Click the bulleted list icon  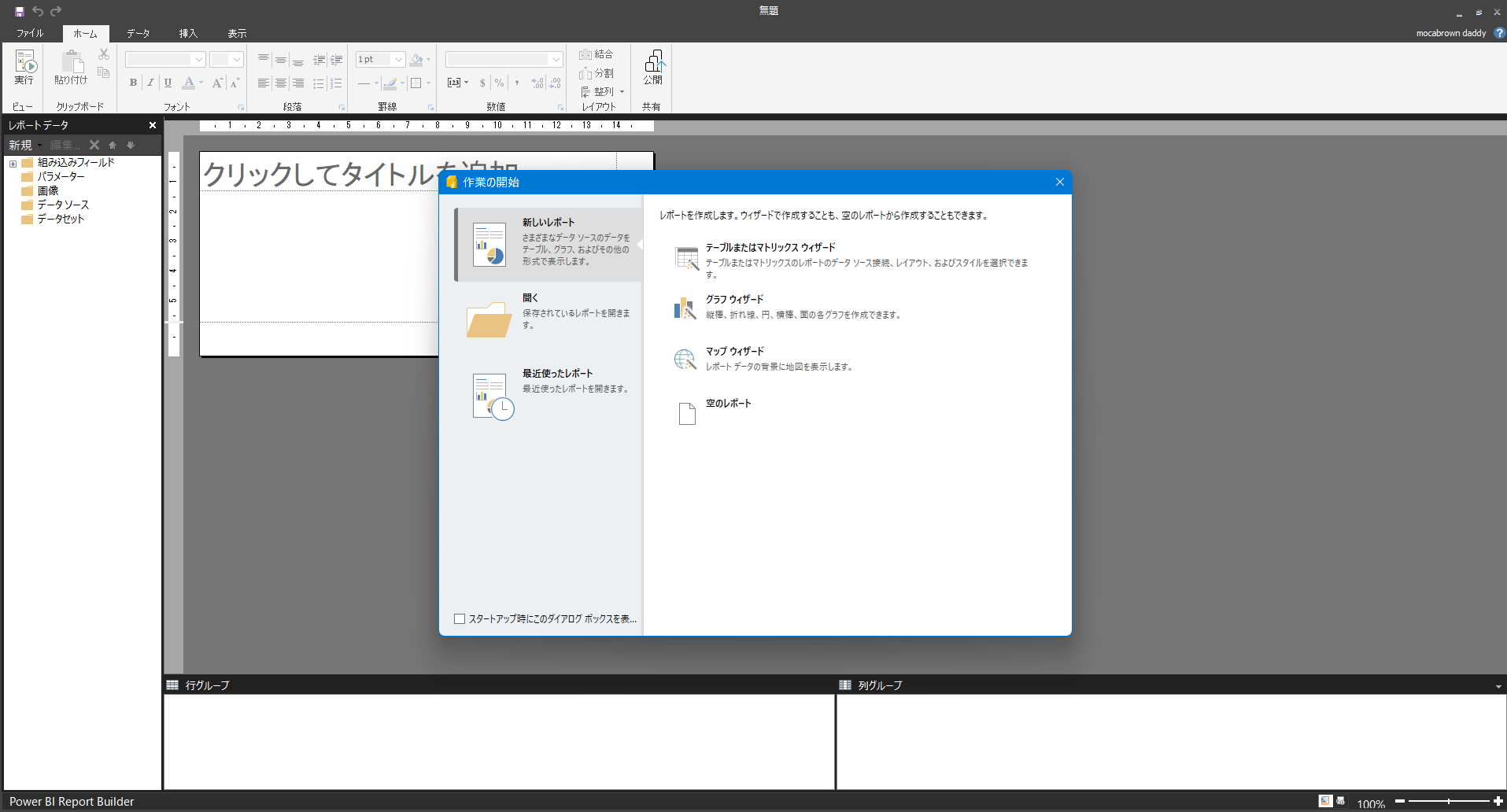(319, 83)
